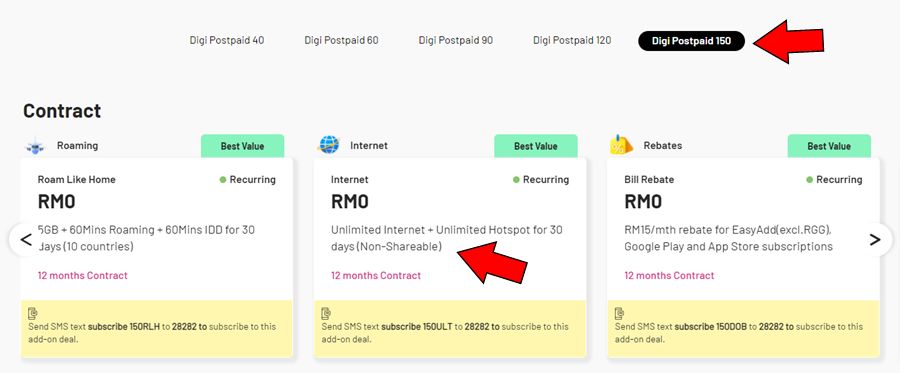Show the previous contract cards with the left arrow

[x=25, y=239]
